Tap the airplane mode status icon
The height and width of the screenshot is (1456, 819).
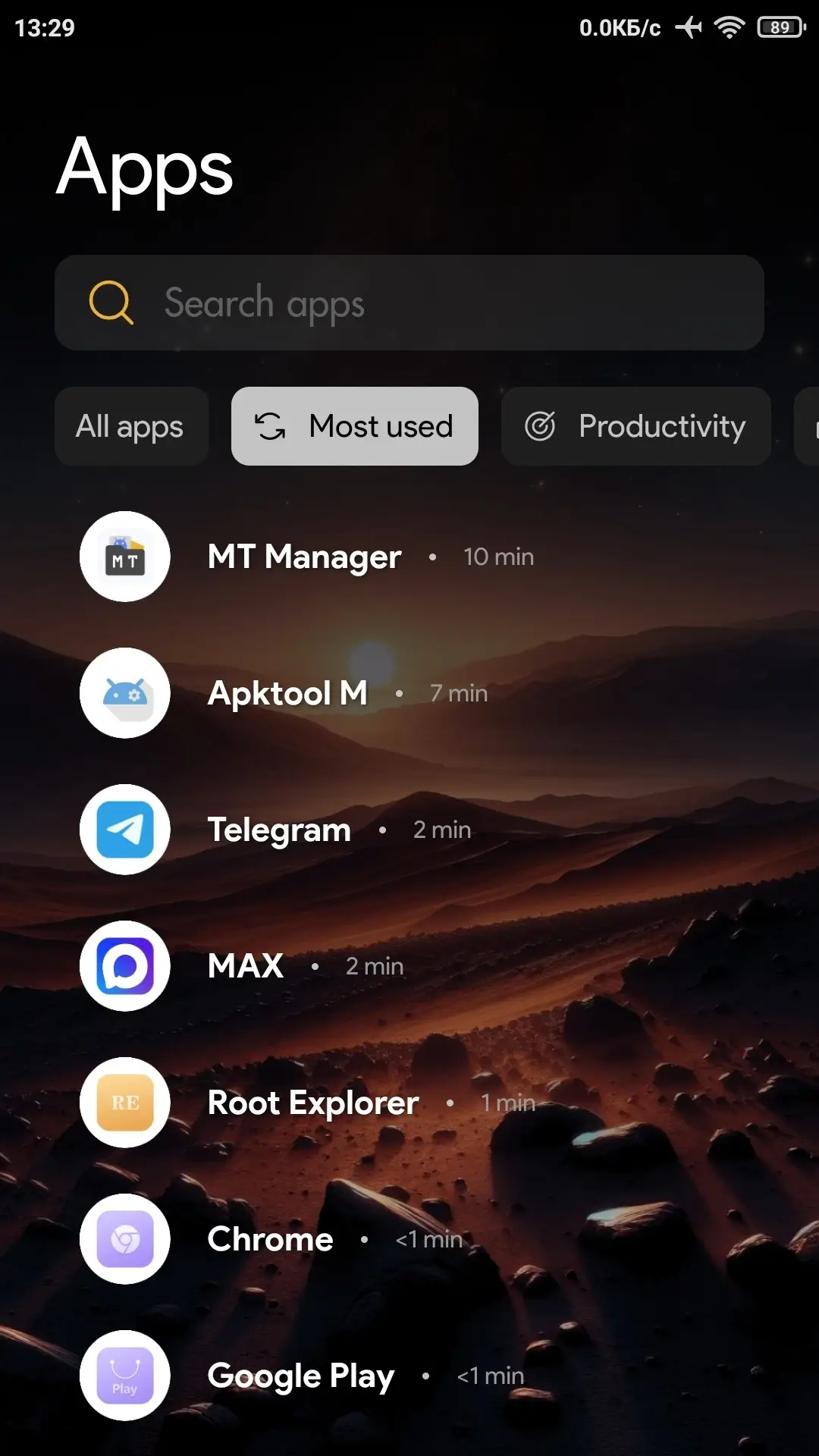point(689,28)
